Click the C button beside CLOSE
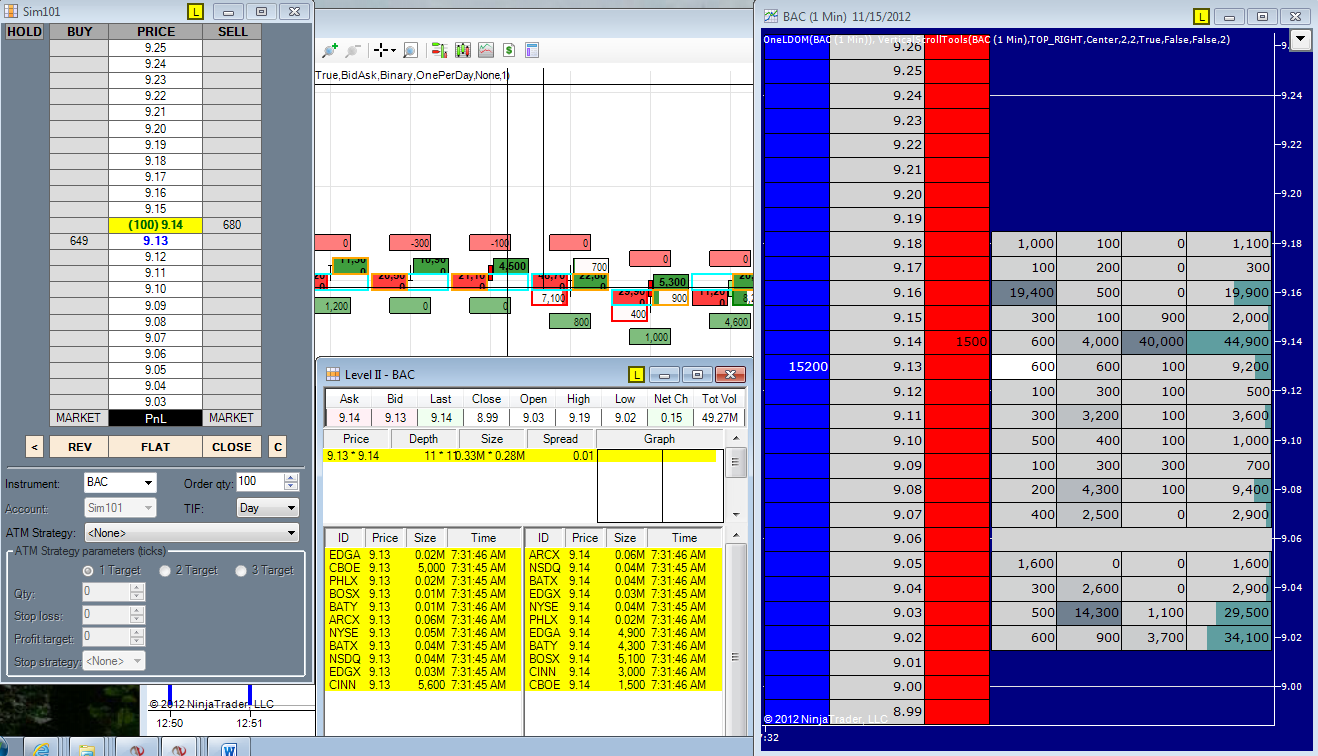This screenshot has width=1318, height=756. coord(278,447)
